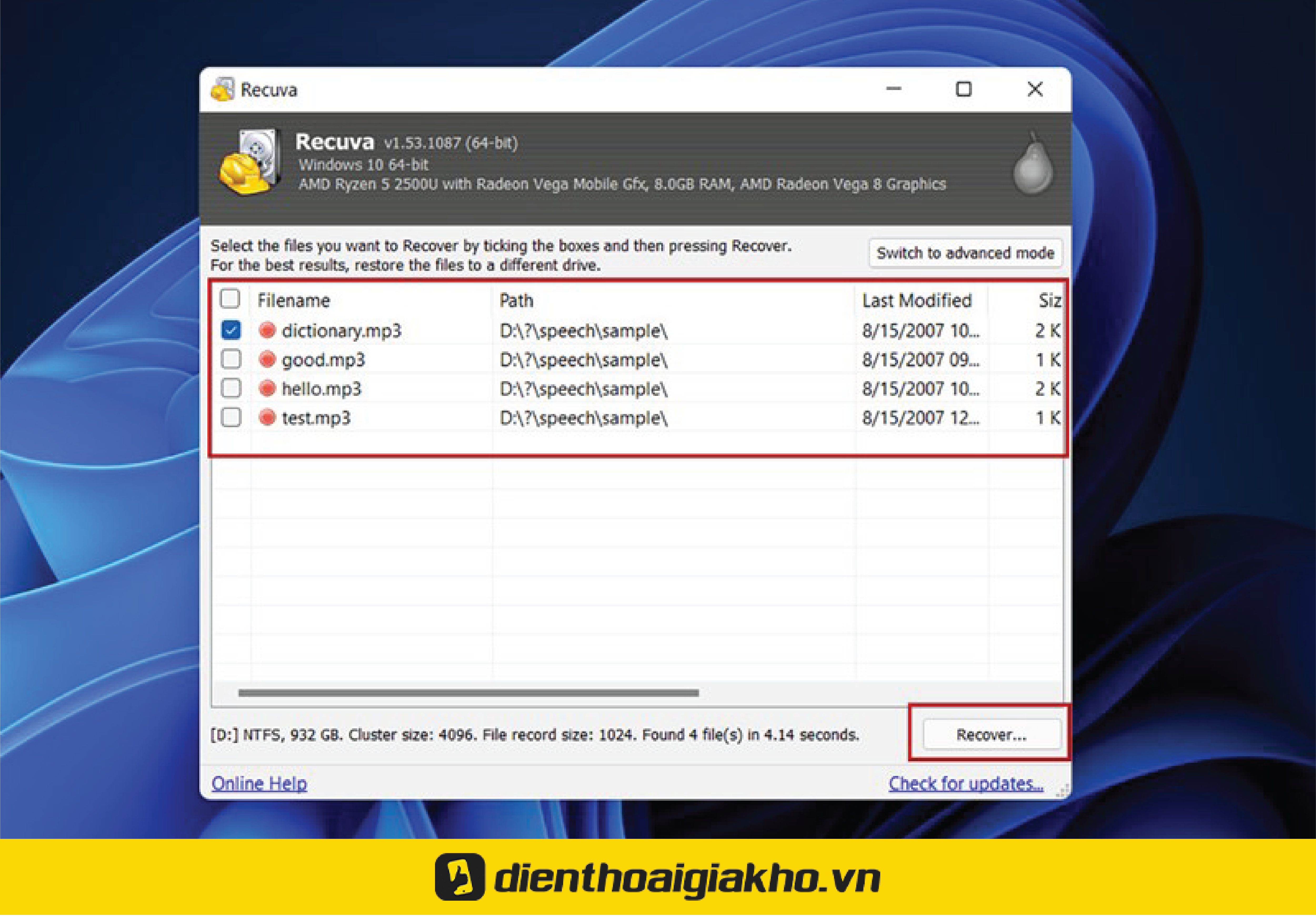
Task: Click the status bar text about D: NTFS
Action: (535, 735)
